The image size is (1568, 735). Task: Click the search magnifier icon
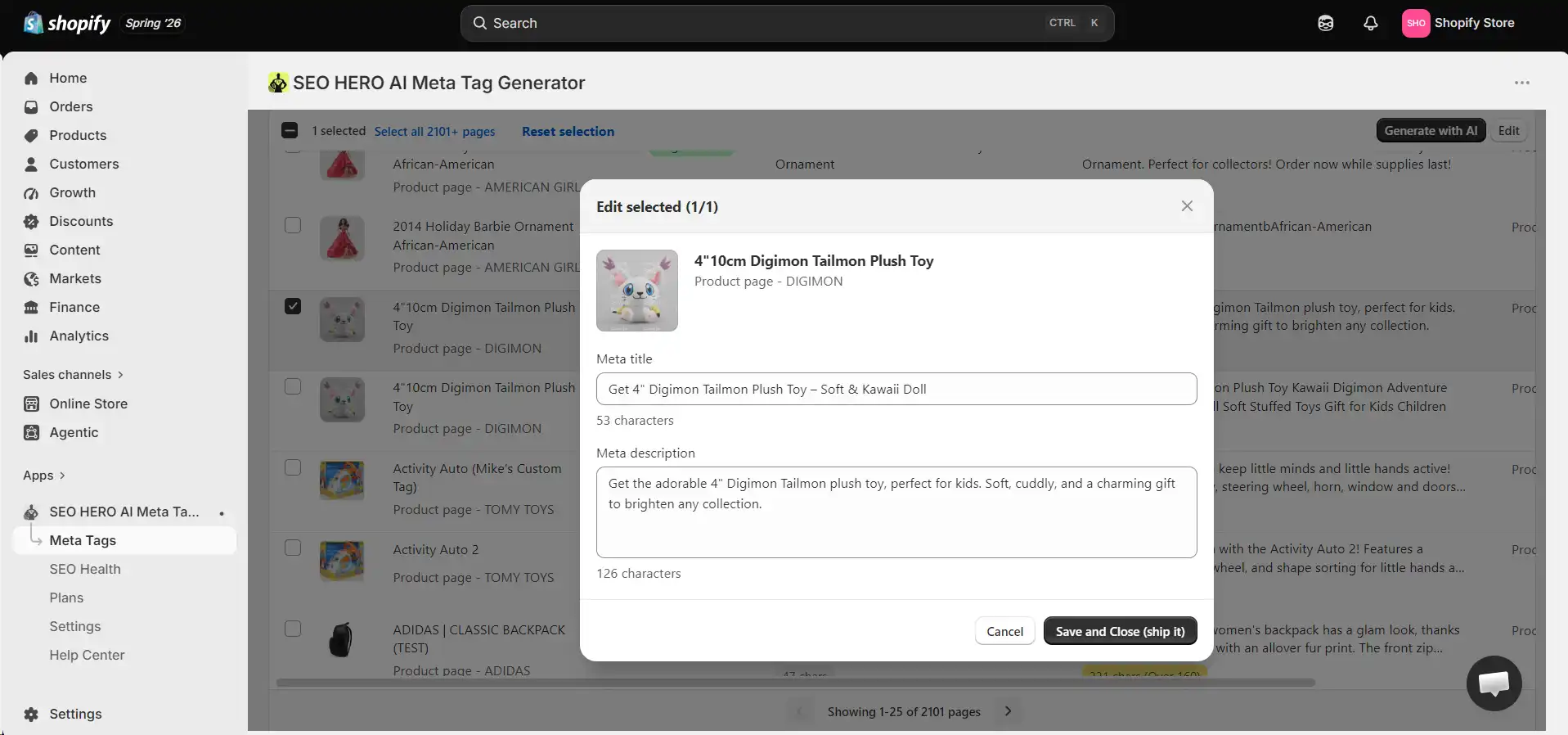pyautogui.click(x=480, y=23)
